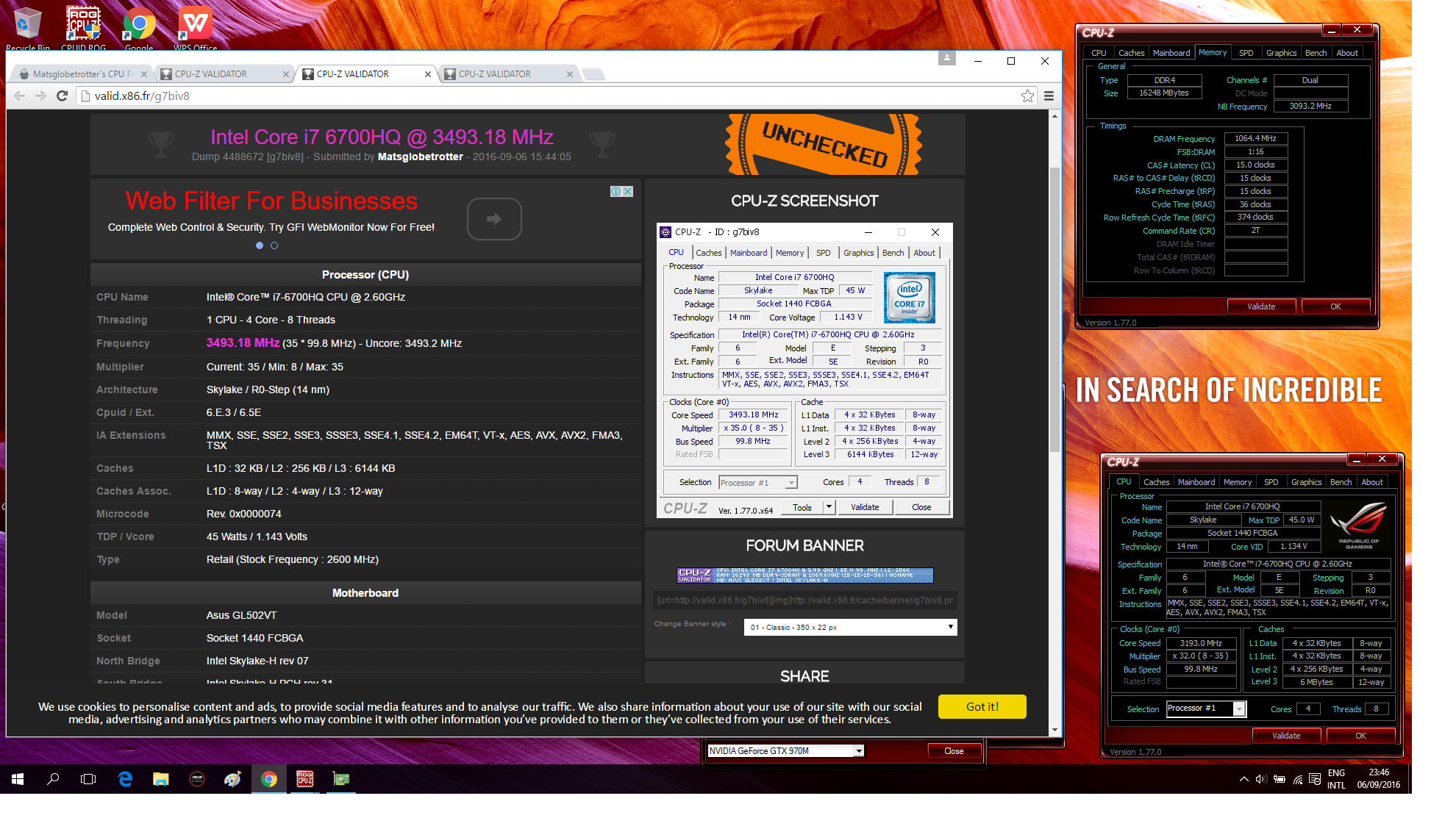The height and width of the screenshot is (818, 1456).
Task: Click the page scrollbar up arrow
Action: point(1055,116)
